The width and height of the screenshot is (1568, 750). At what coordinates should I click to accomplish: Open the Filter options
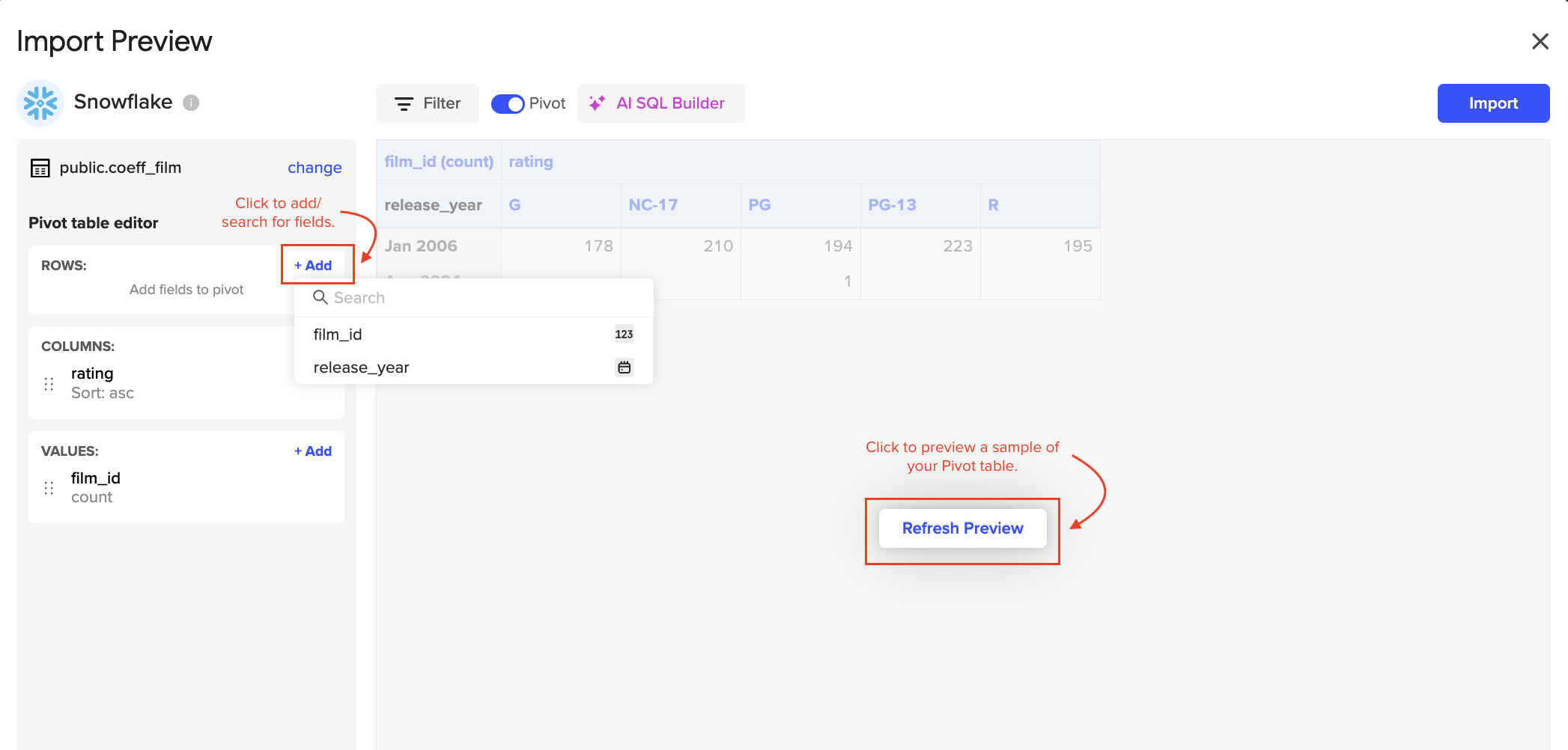[428, 103]
